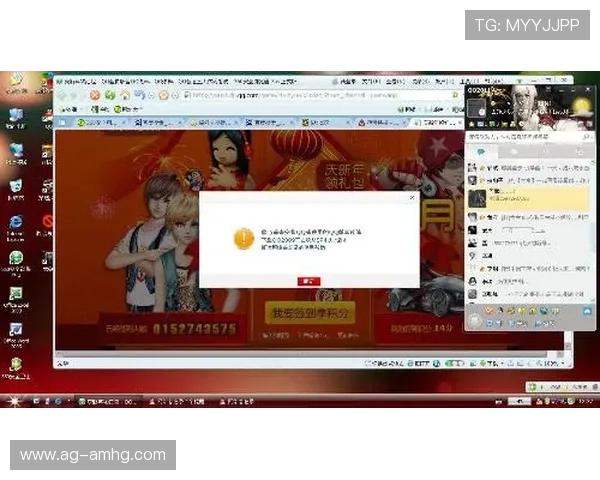The height and width of the screenshot is (480, 600).
Task: Select the QQ conversations tab with the blue chat bubble
Action: tap(481, 152)
